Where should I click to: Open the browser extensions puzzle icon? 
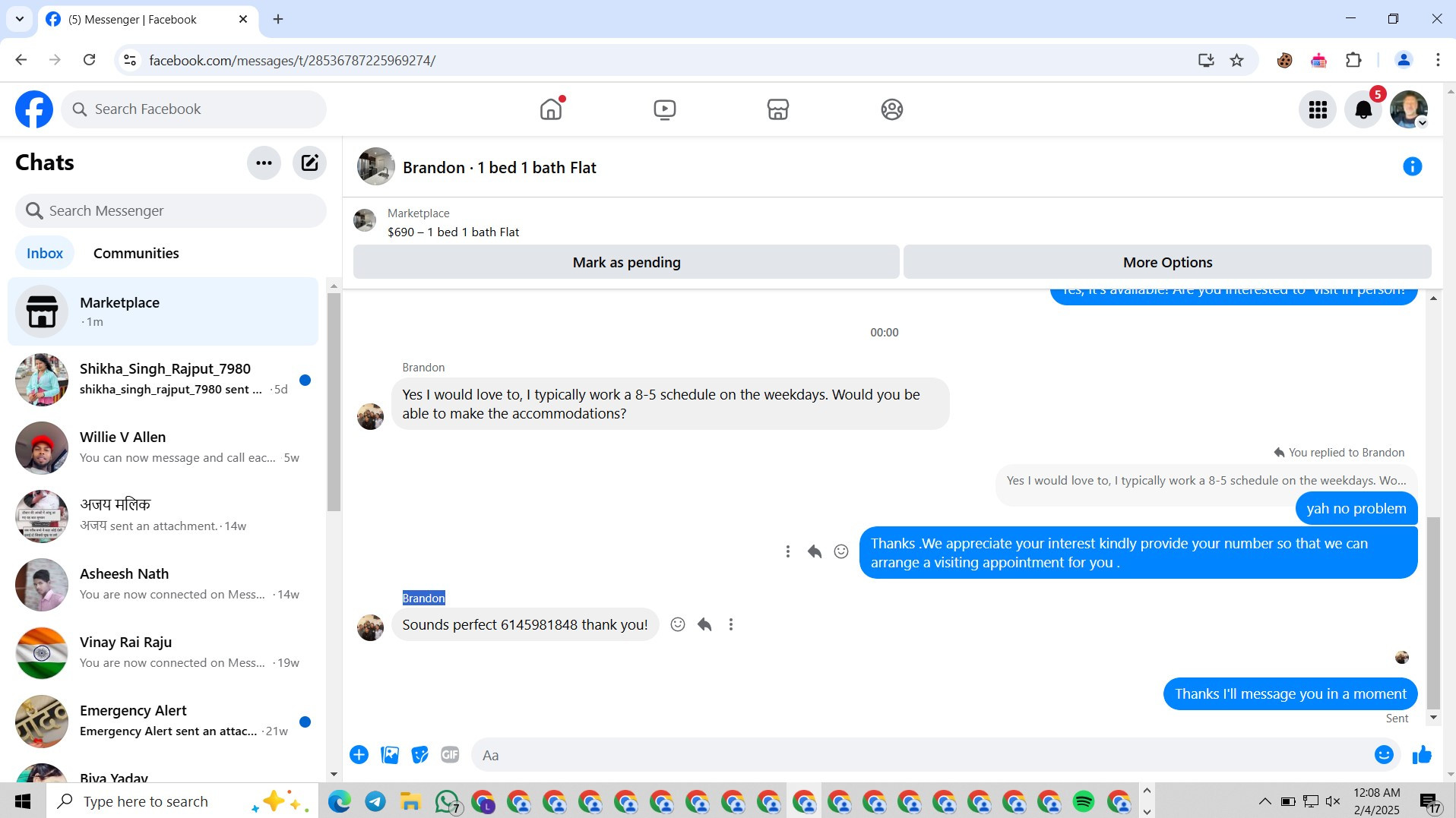(1353, 60)
